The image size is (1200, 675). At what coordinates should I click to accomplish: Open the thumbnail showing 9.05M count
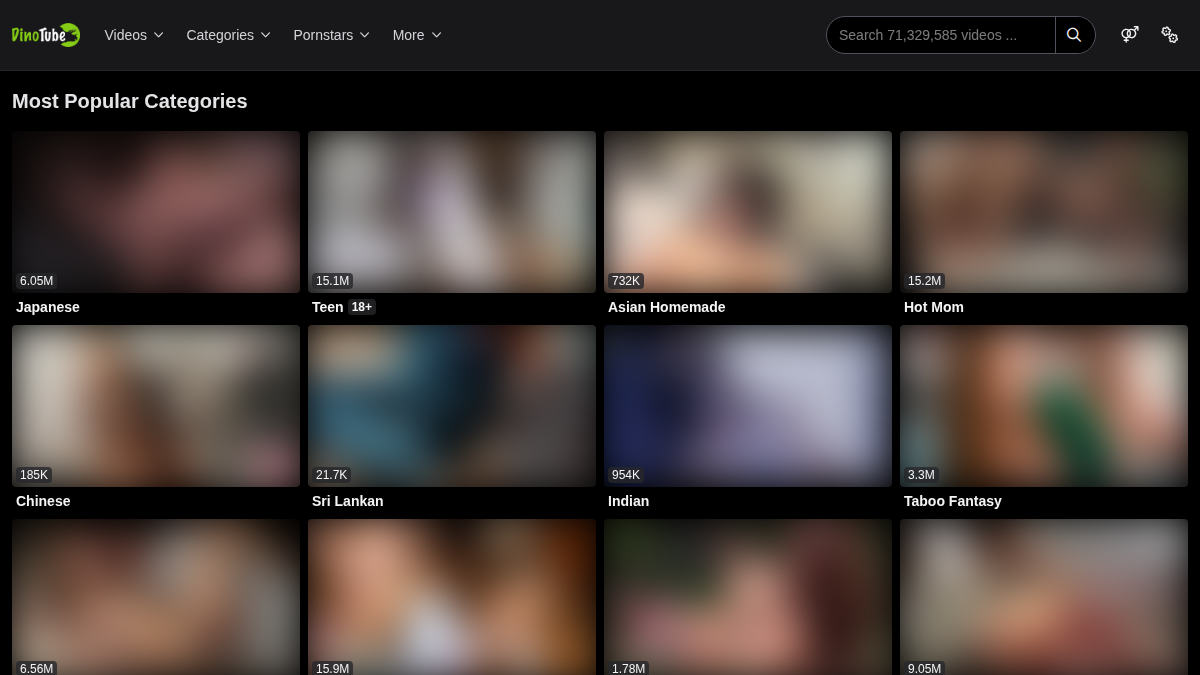click(1044, 597)
